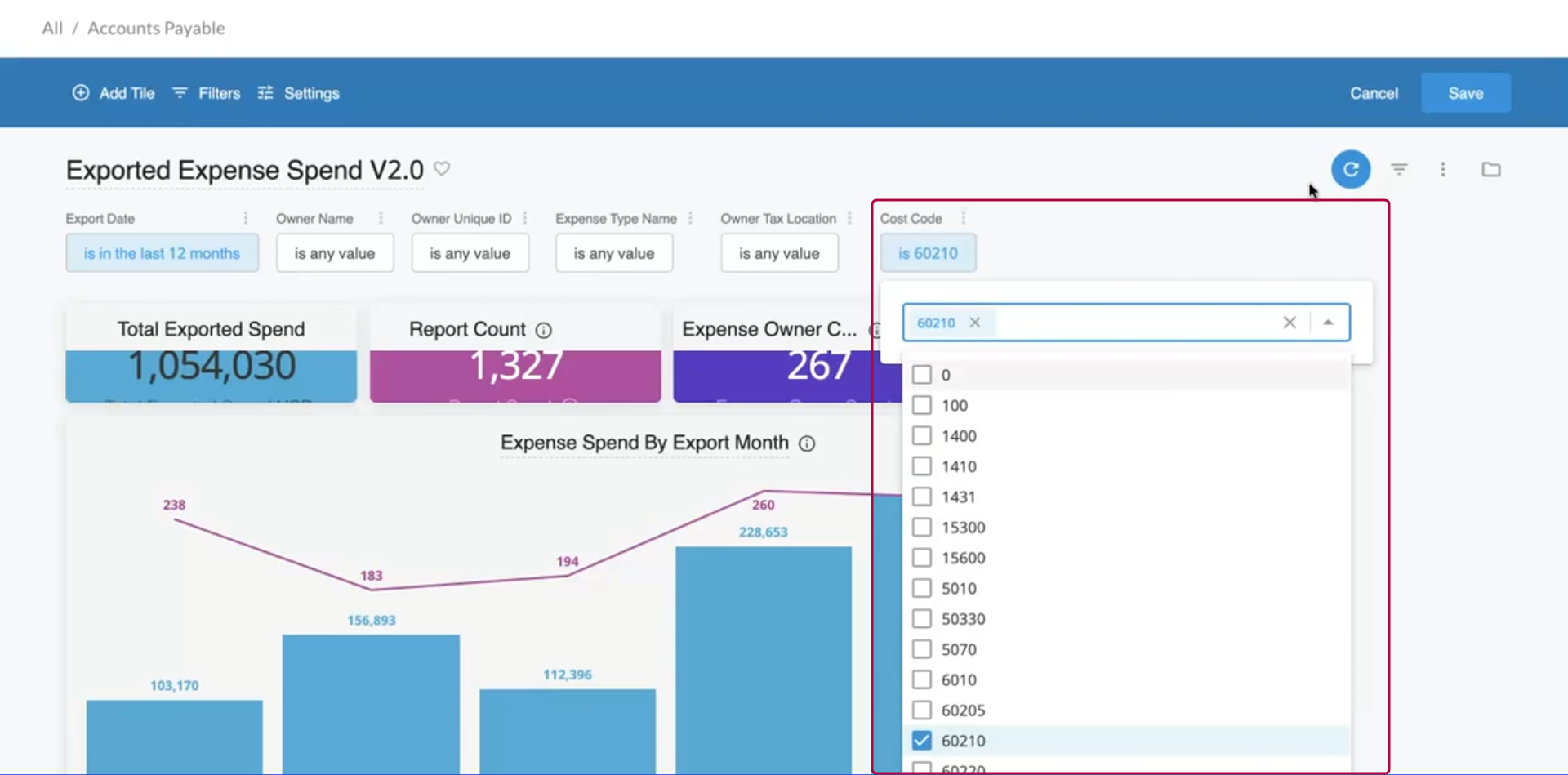Uncheck the 60210 cost code checkbox

click(922, 741)
